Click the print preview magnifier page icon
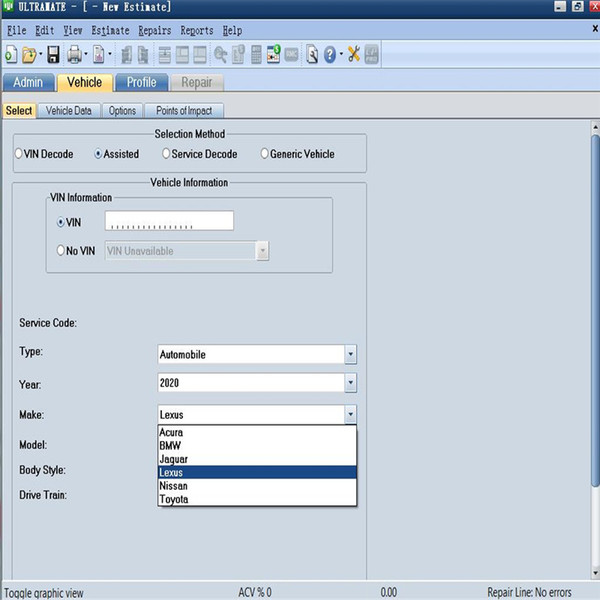The width and height of the screenshot is (600, 600). pos(312,54)
